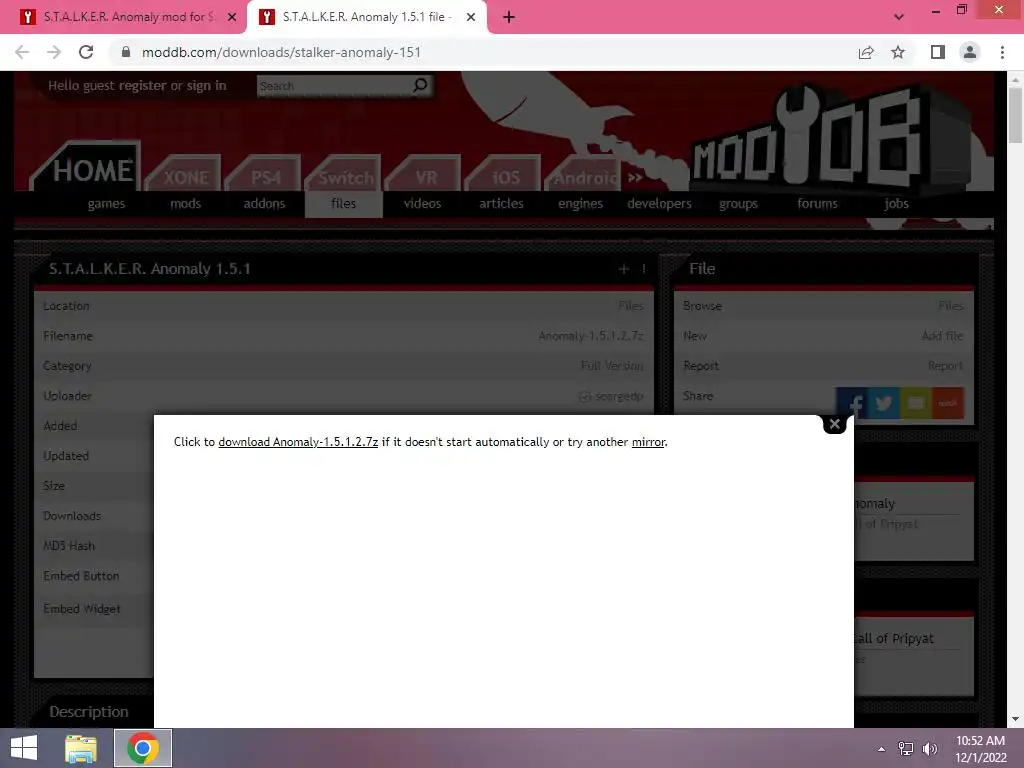This screenshot has height=768, width=1024.
Task: Expand the tab search chevron
Action: 899,17
